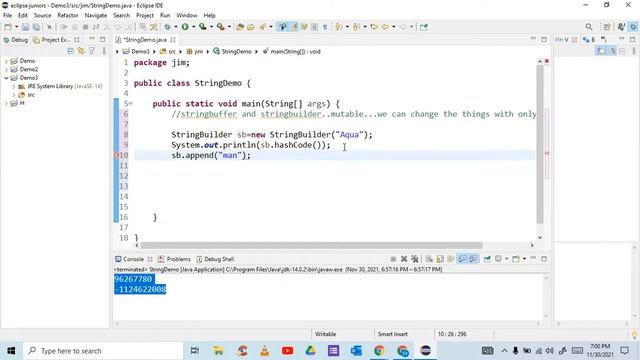Click the Windows Start button

coord(11,351)
